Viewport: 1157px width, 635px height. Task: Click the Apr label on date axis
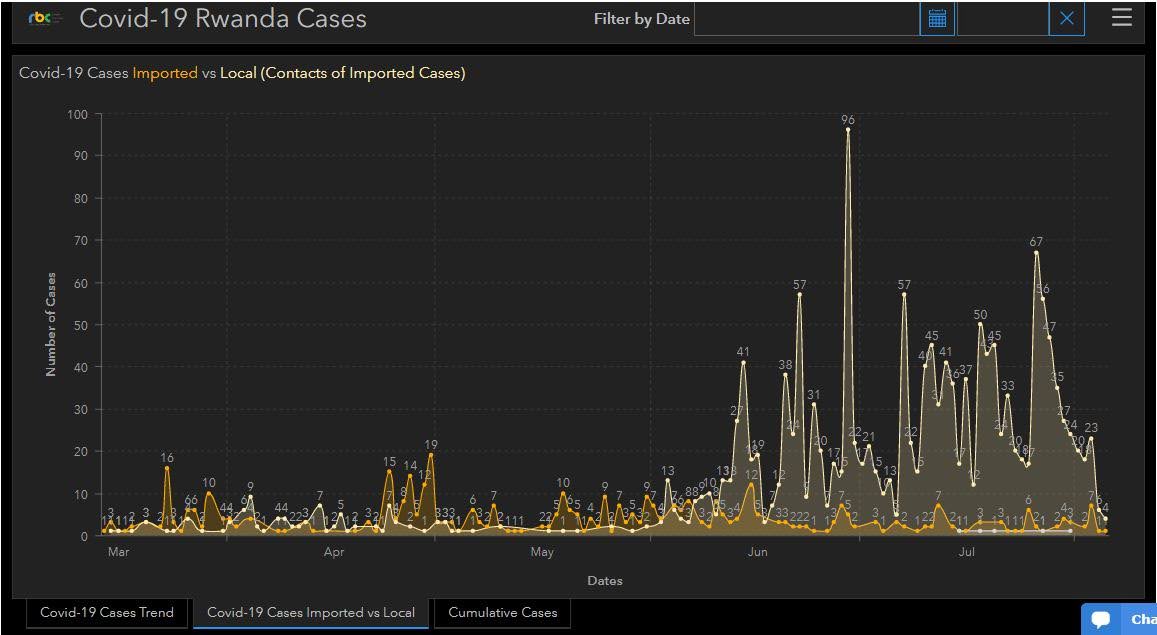click(334, 552)
